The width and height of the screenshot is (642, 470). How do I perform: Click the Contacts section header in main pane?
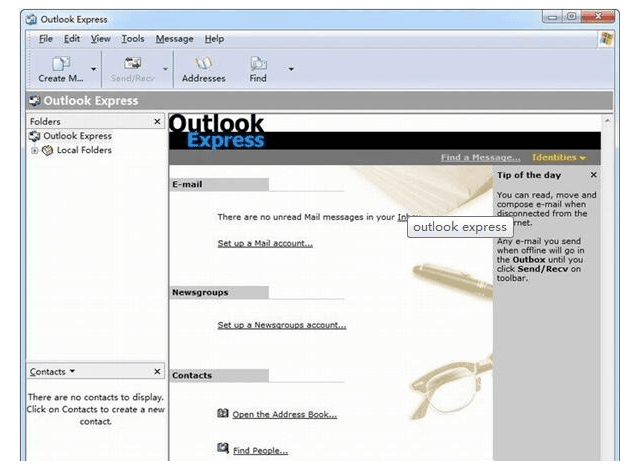[219, 375]
